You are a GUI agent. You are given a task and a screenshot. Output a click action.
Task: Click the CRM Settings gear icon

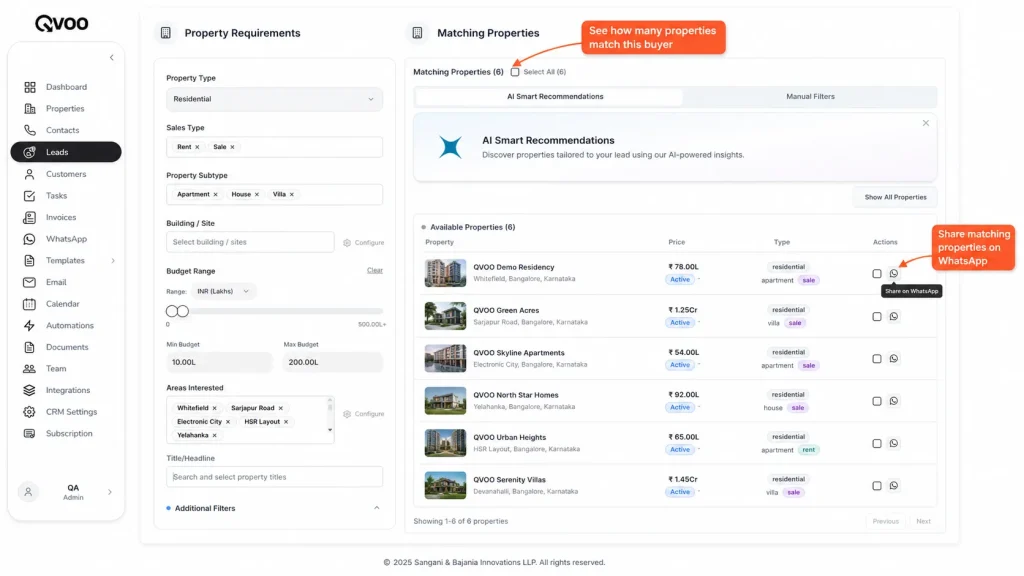29,411
